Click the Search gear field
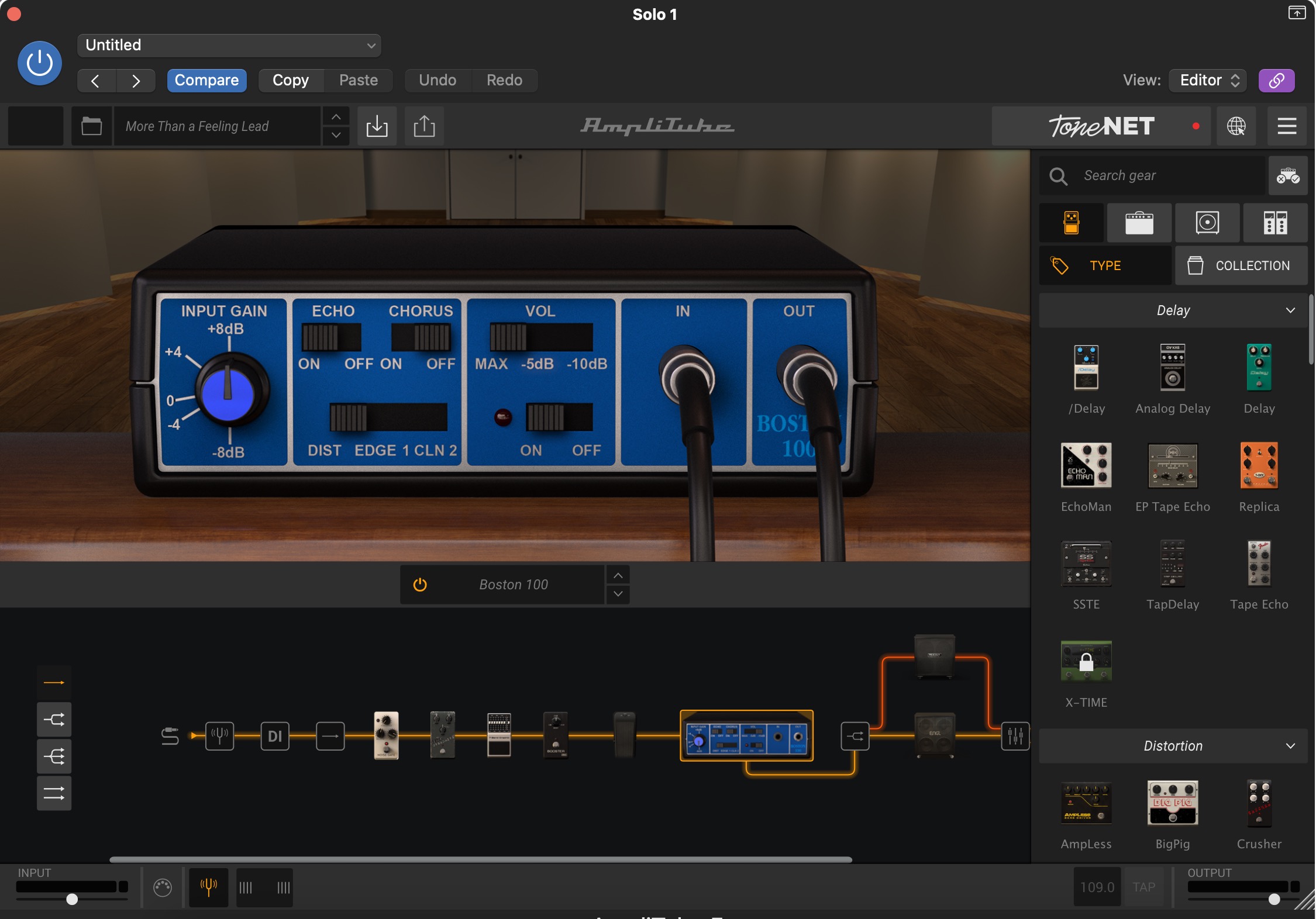This screenshot has height=919, width=1316. (1152, 175)
